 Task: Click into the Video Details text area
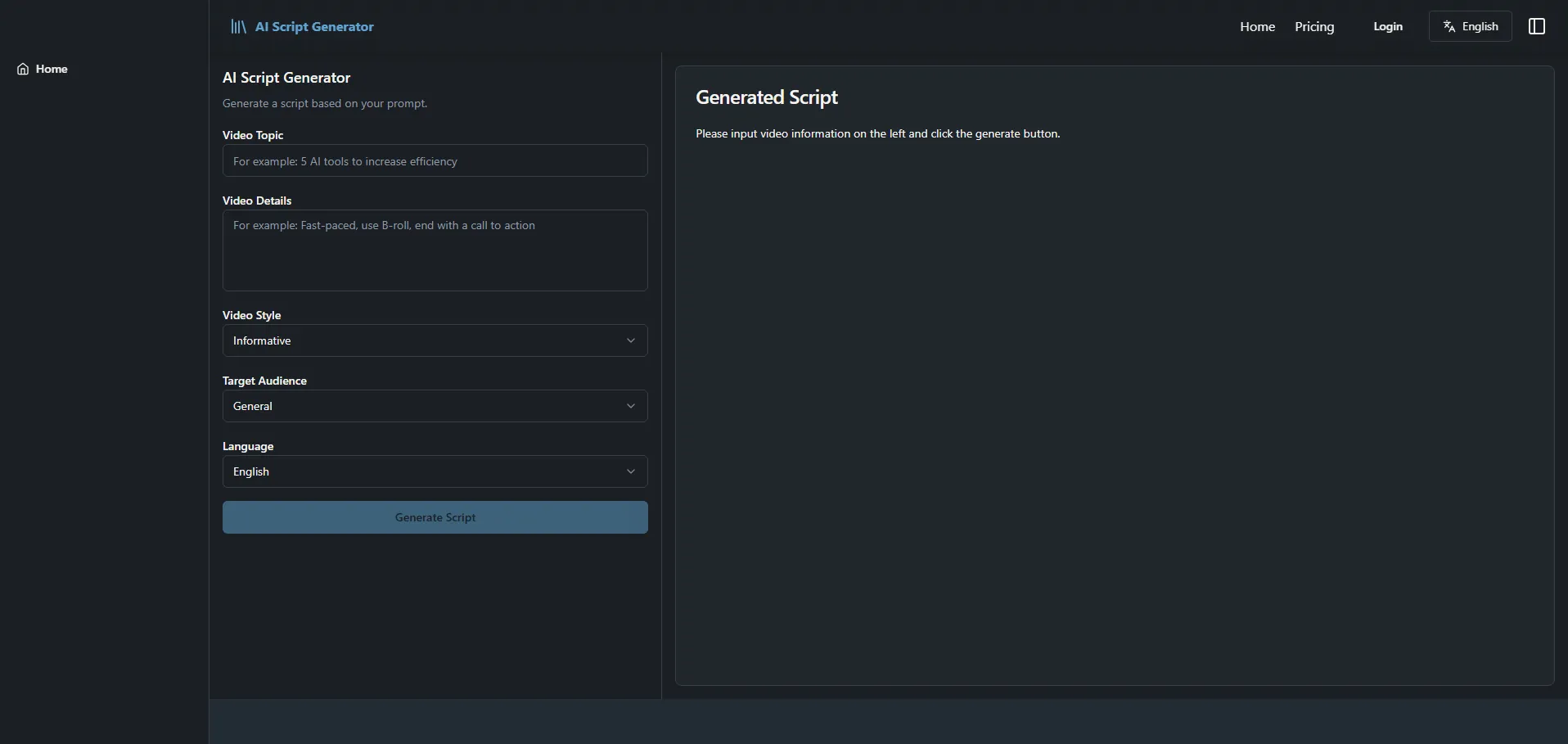coord(435,250)
